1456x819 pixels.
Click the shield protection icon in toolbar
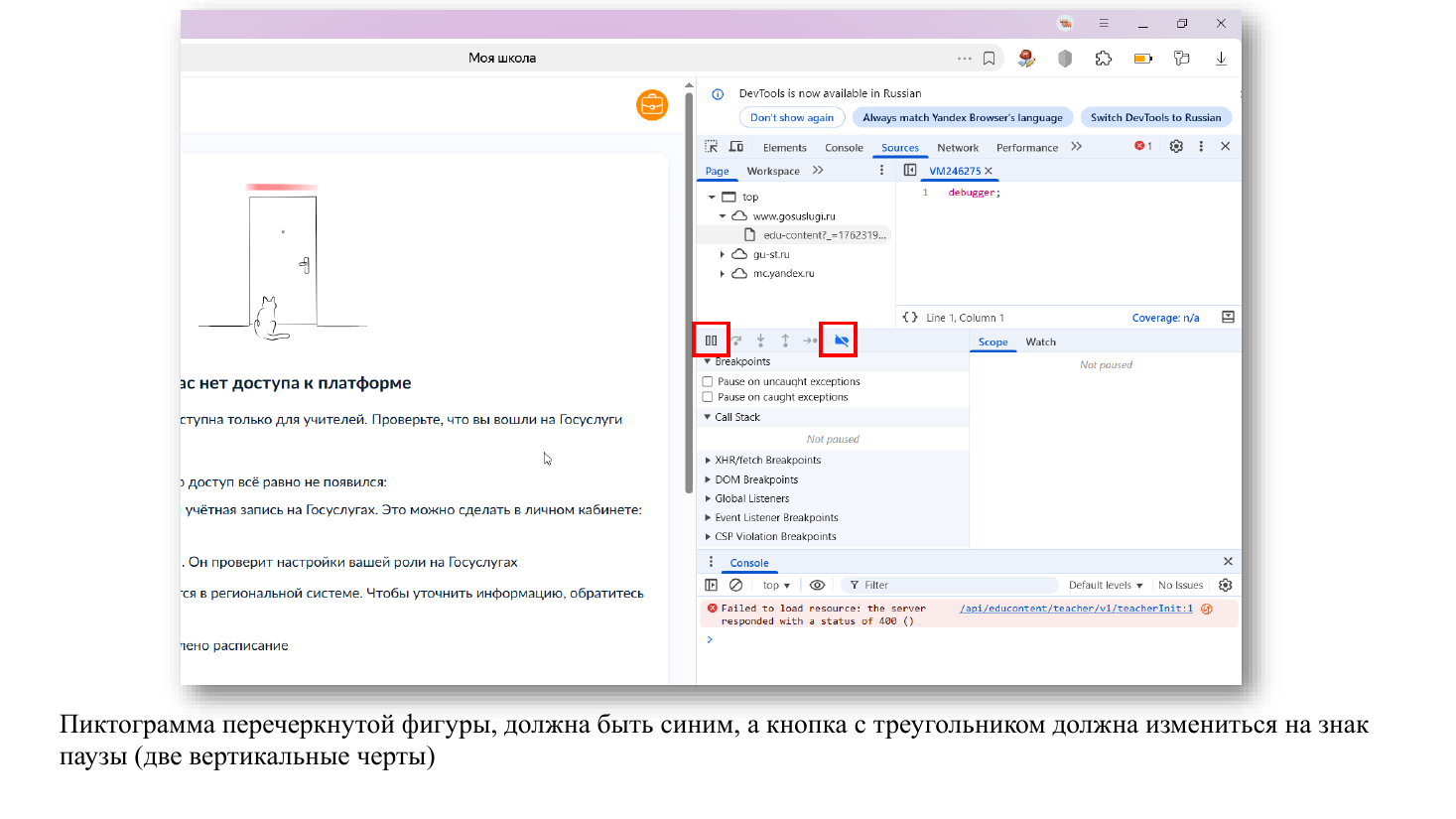[1065, 59]
